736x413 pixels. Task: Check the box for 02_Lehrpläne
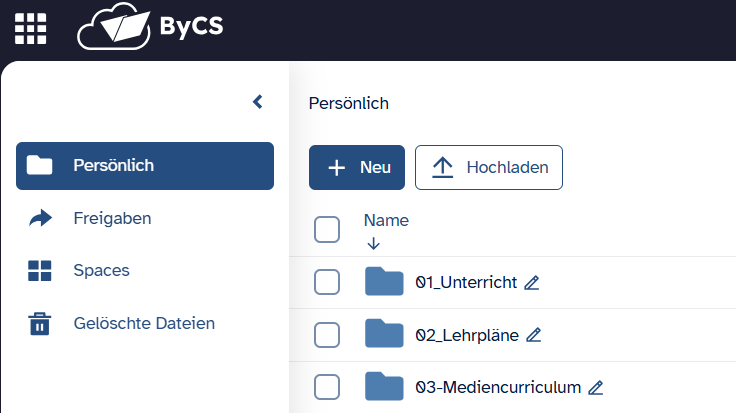coord(327,334)
